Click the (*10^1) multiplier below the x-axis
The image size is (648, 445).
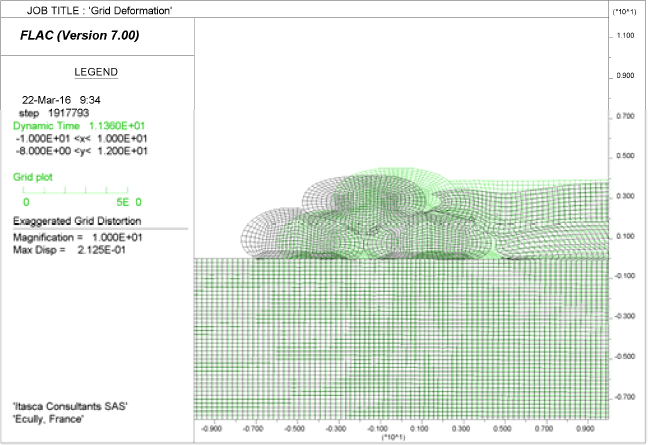(393, 437)
